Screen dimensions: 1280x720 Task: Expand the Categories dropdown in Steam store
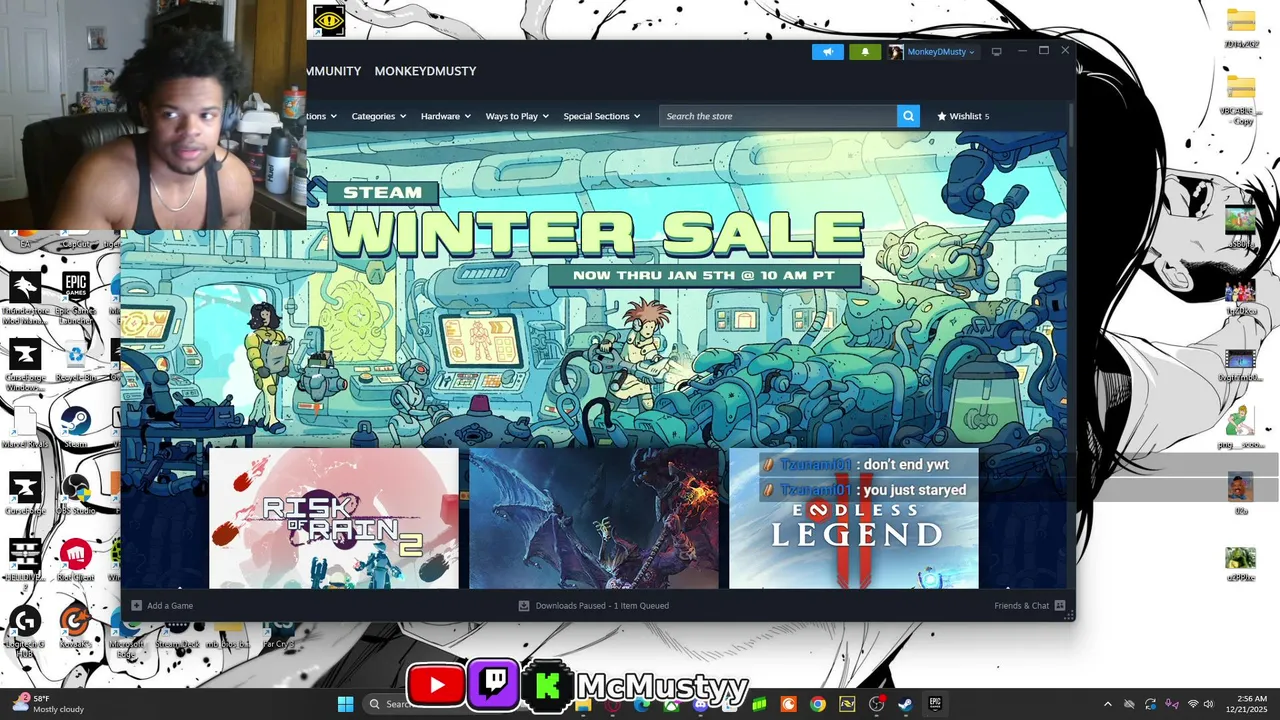379,116
